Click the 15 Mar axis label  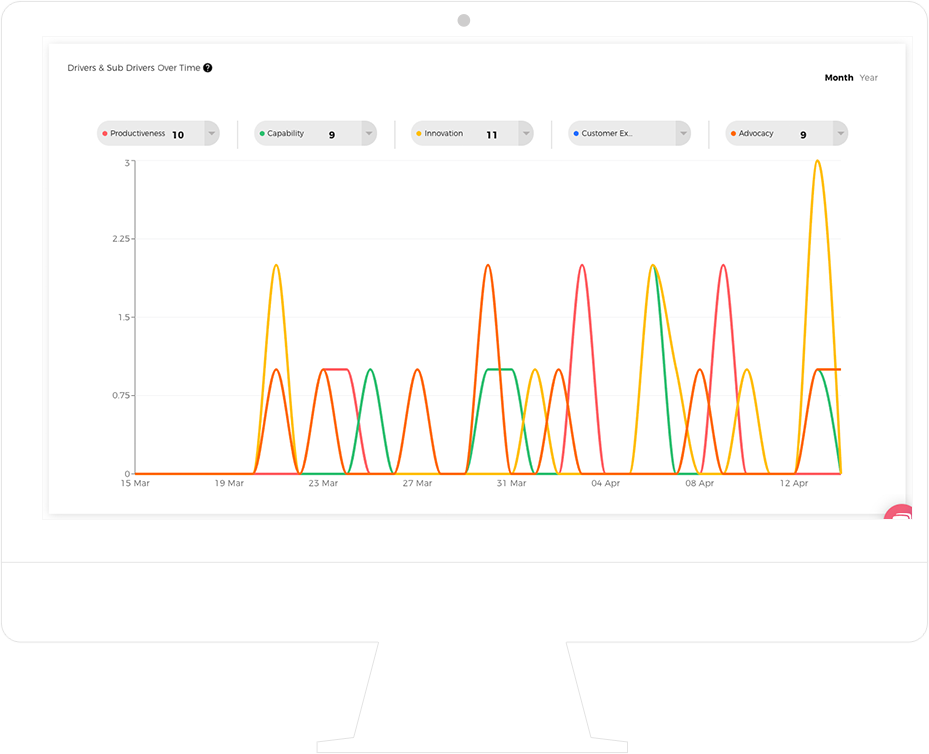pos(135,483)
